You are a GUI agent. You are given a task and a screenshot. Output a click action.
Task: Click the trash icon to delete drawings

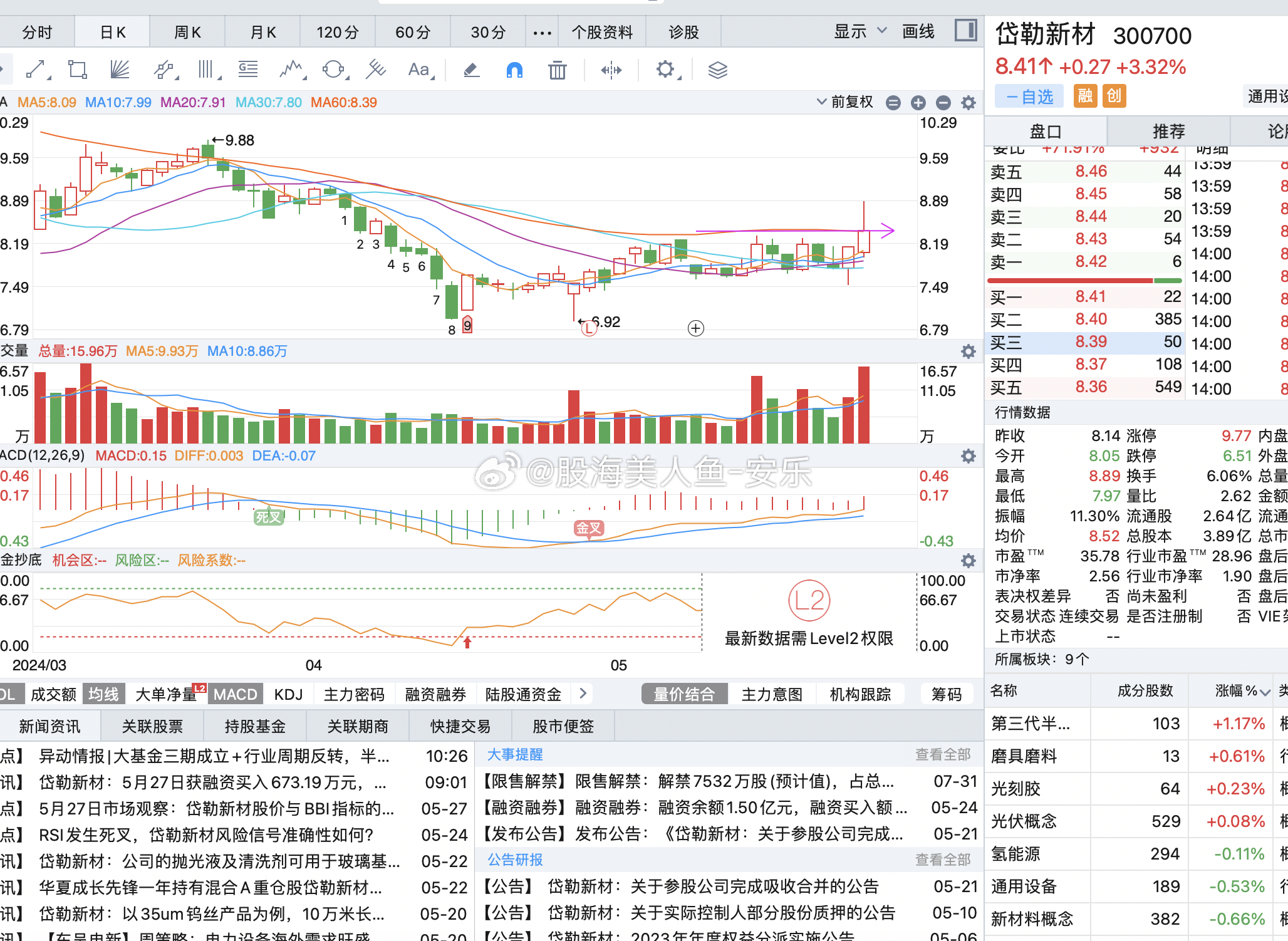[x=558, y=70]
